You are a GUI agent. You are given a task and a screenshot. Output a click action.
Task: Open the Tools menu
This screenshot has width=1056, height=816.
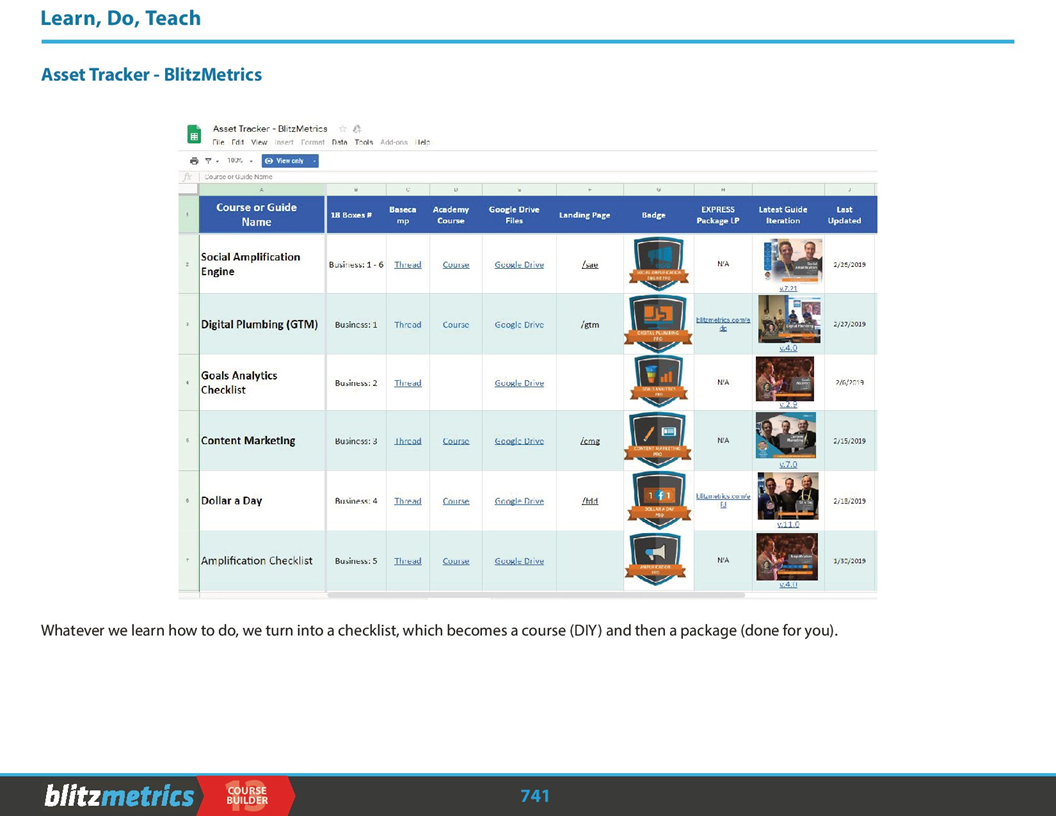coord(364,142)
